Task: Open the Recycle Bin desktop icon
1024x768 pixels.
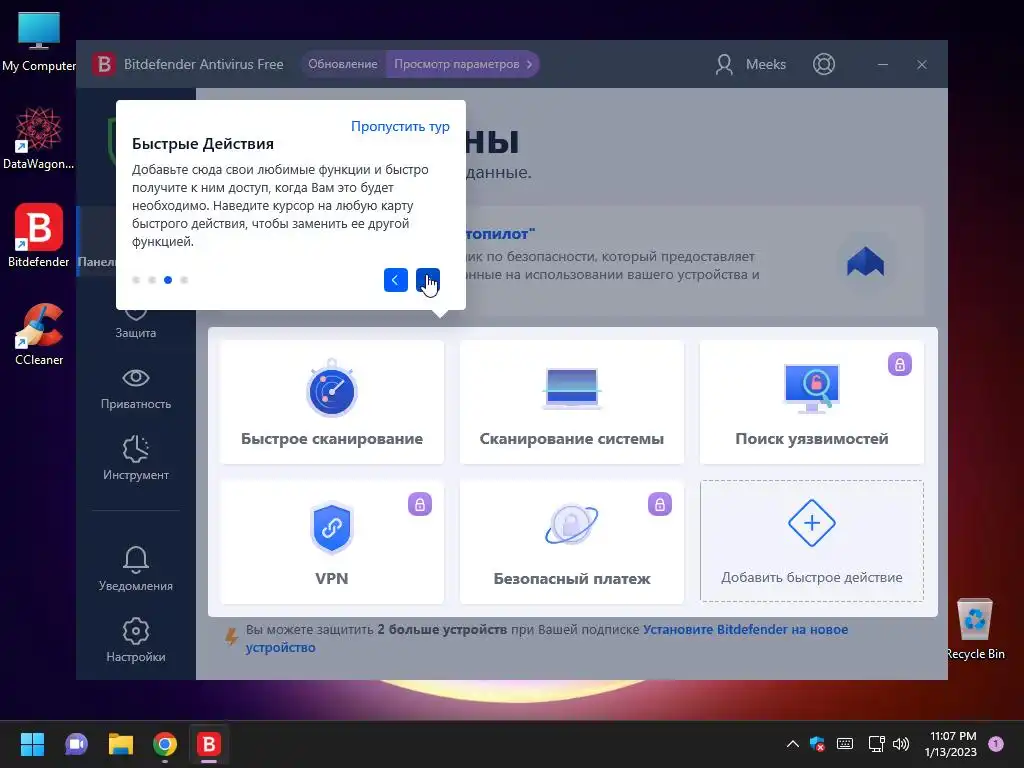Action: (x=974, y=628)
